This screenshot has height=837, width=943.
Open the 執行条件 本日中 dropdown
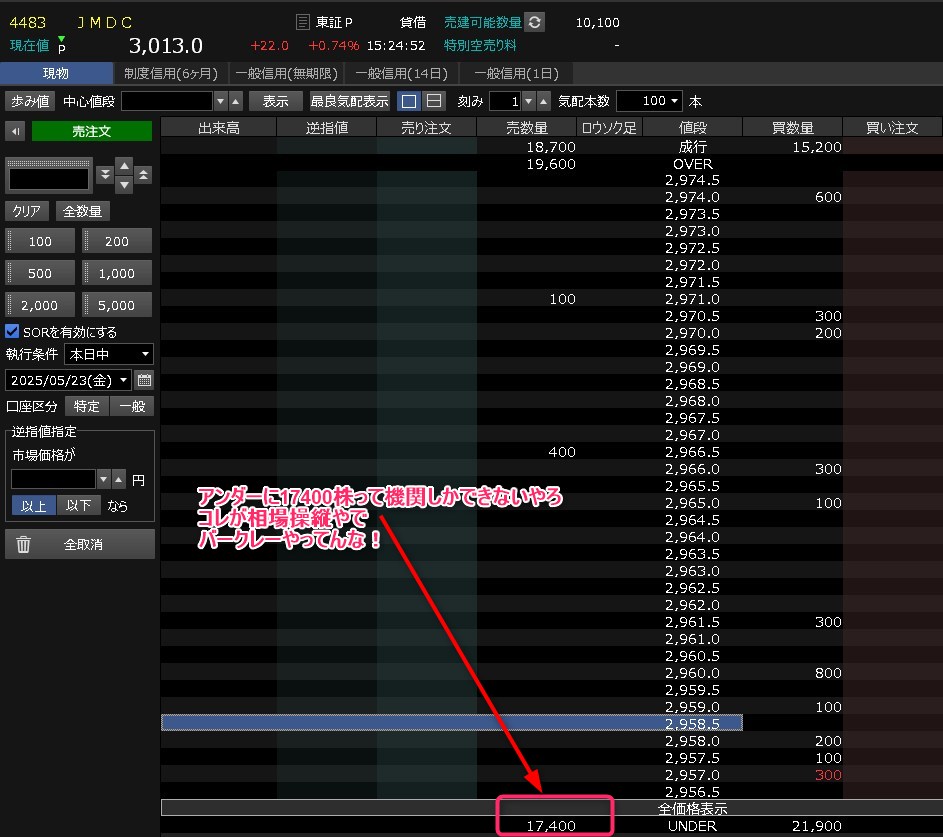[109, 354]
